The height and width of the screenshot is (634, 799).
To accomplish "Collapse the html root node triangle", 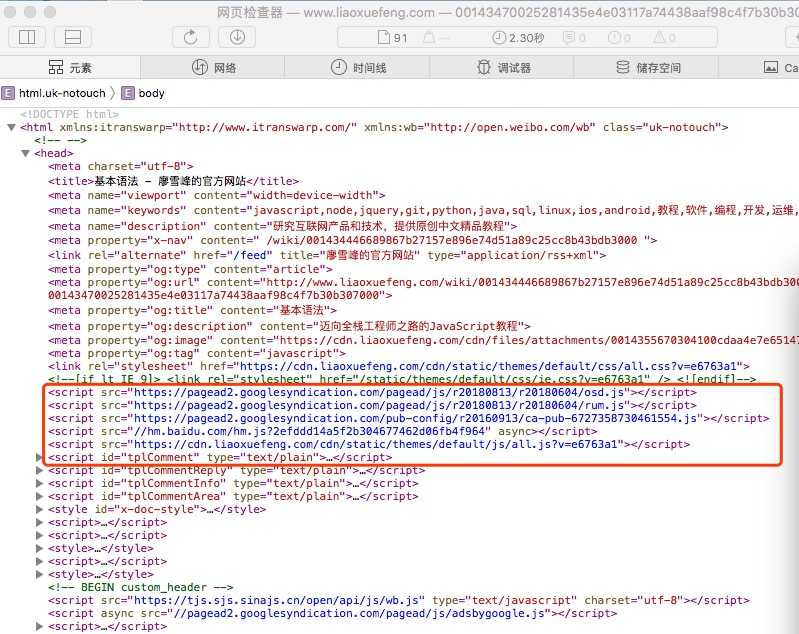I will tap(12, 127).
